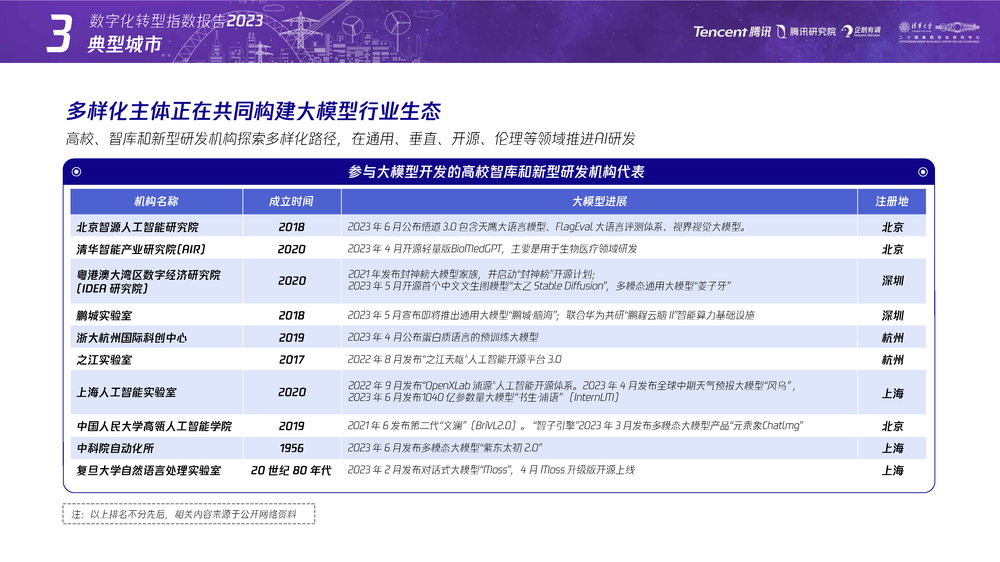Click the 成立时间 column header
The image size is (1000, 562).
[x=291, y=202]
